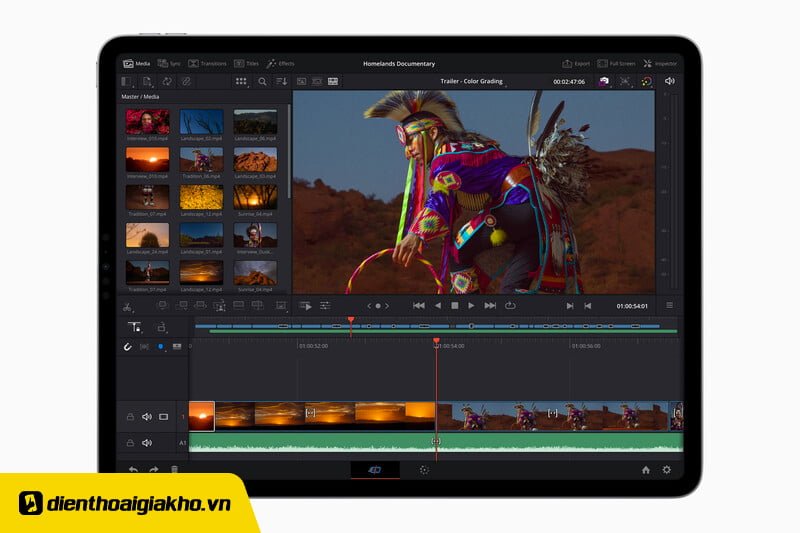Select the Interview_010.mp4 thumbnail

(x=147, y=122)
